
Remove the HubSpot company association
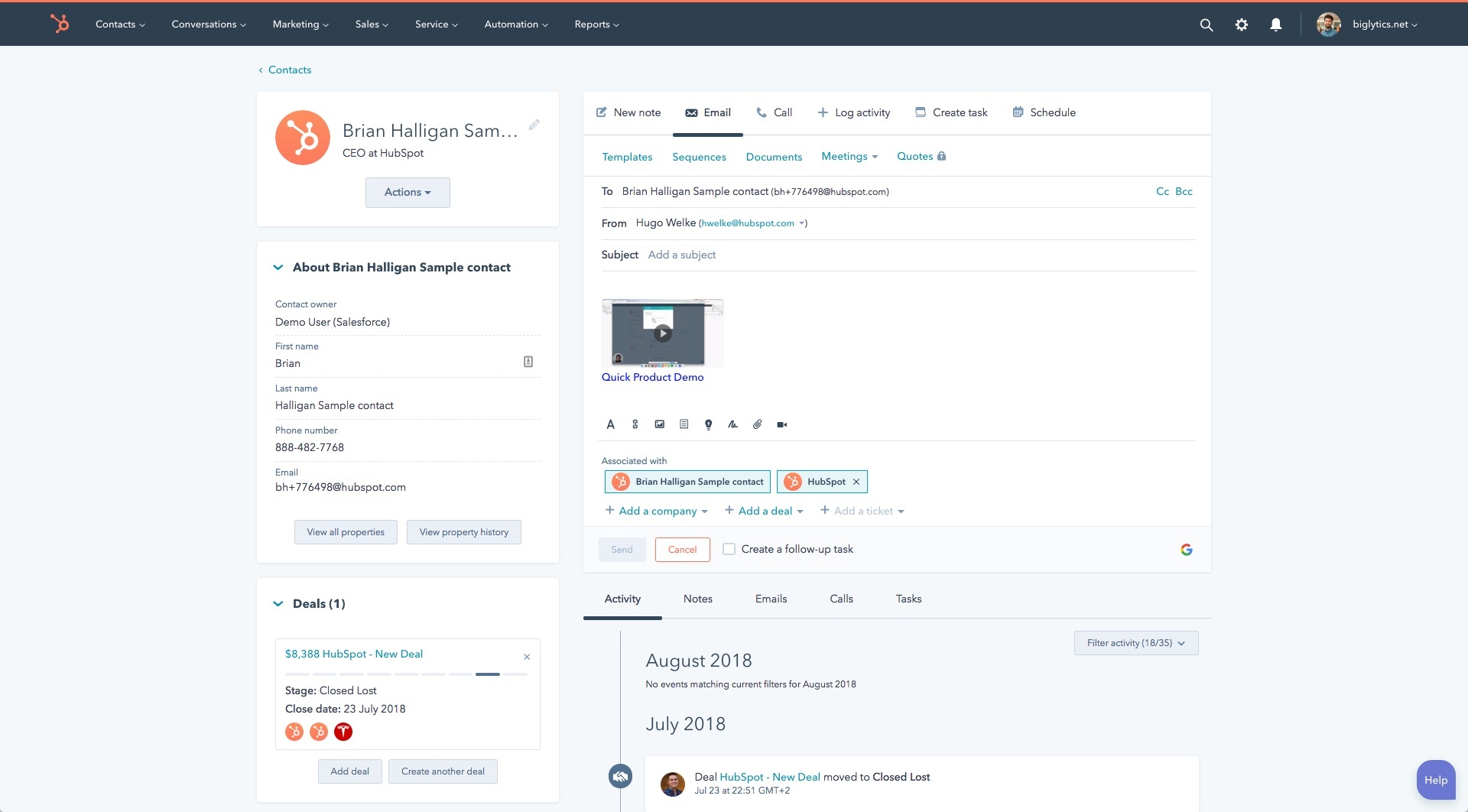tap(856, 482)
